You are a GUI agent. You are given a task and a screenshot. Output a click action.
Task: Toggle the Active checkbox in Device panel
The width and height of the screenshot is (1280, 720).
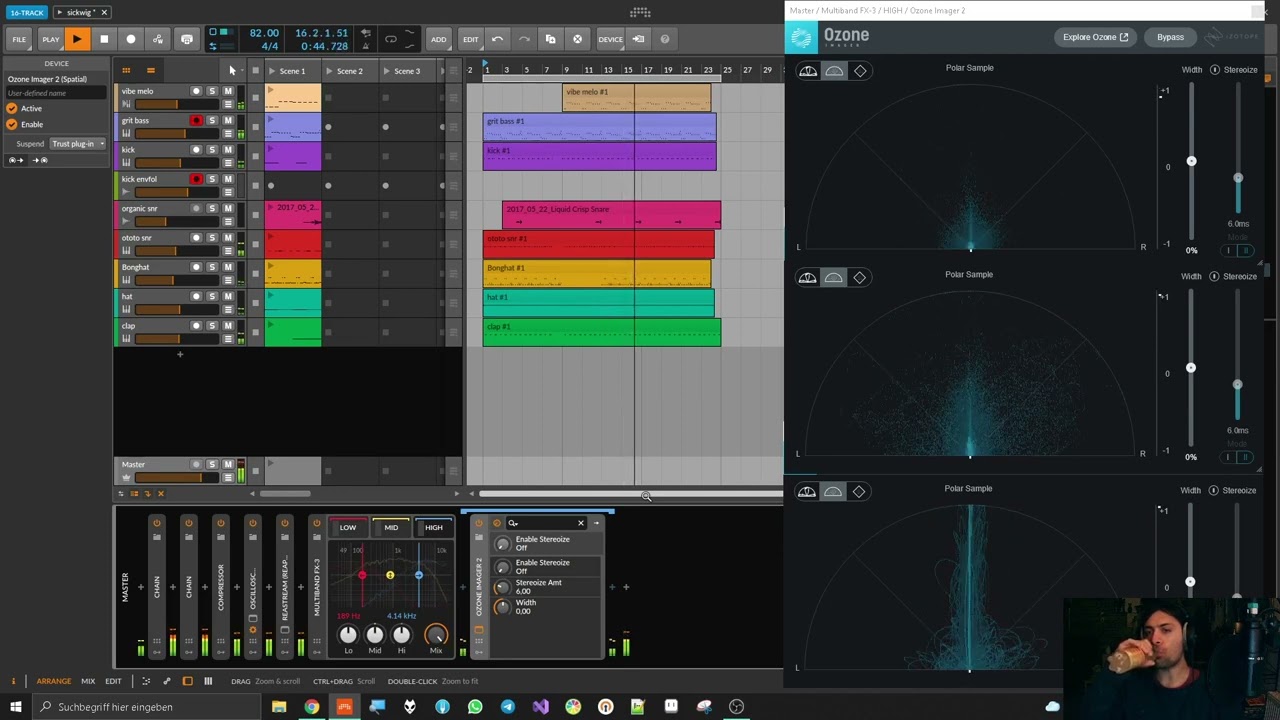click(12, 108)
